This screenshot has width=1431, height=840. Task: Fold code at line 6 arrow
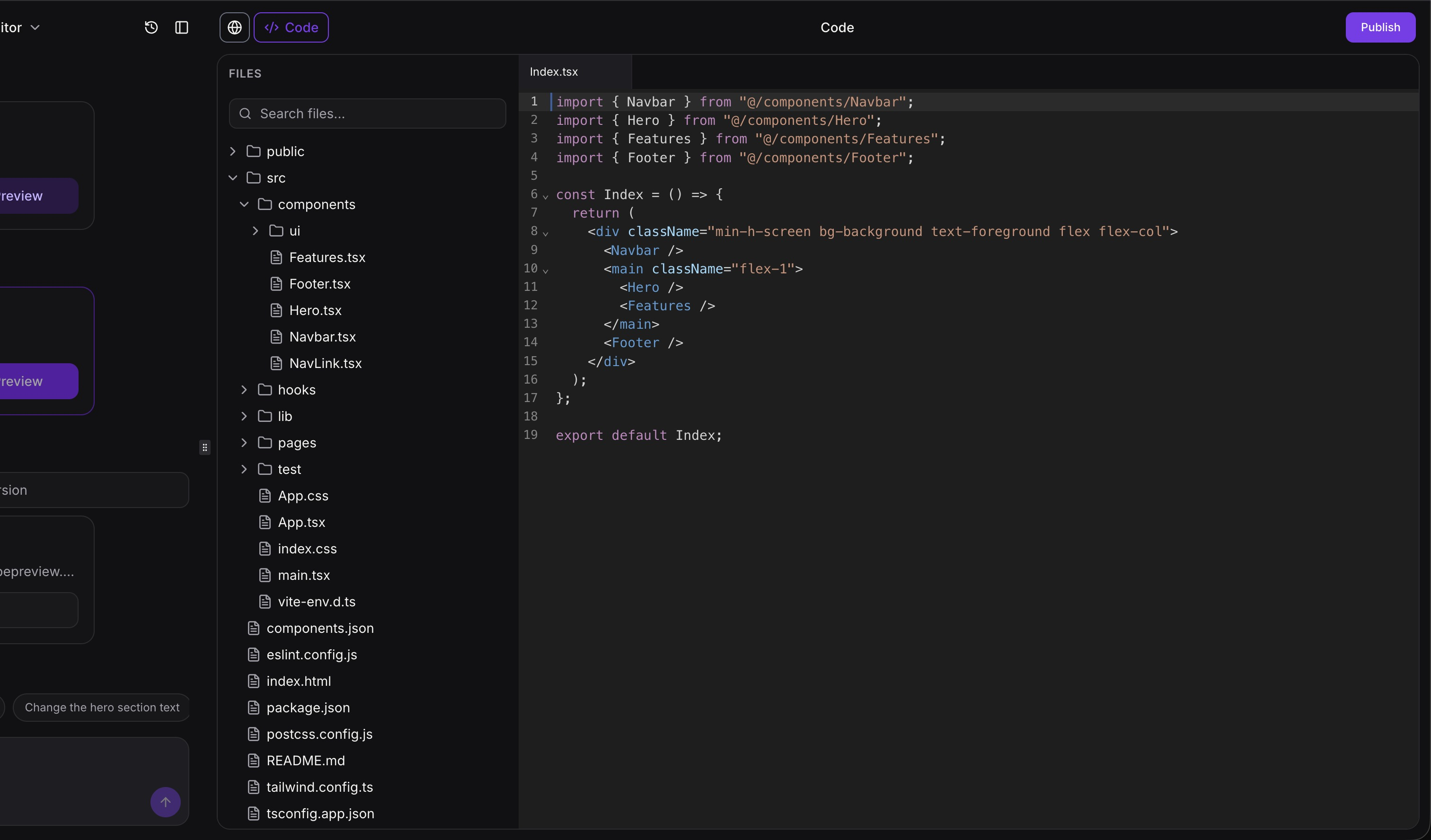[546, 196]
